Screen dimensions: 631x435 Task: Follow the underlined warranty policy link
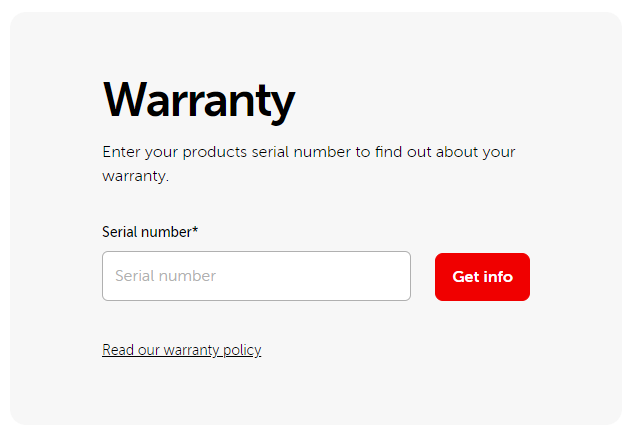(181, 350)
